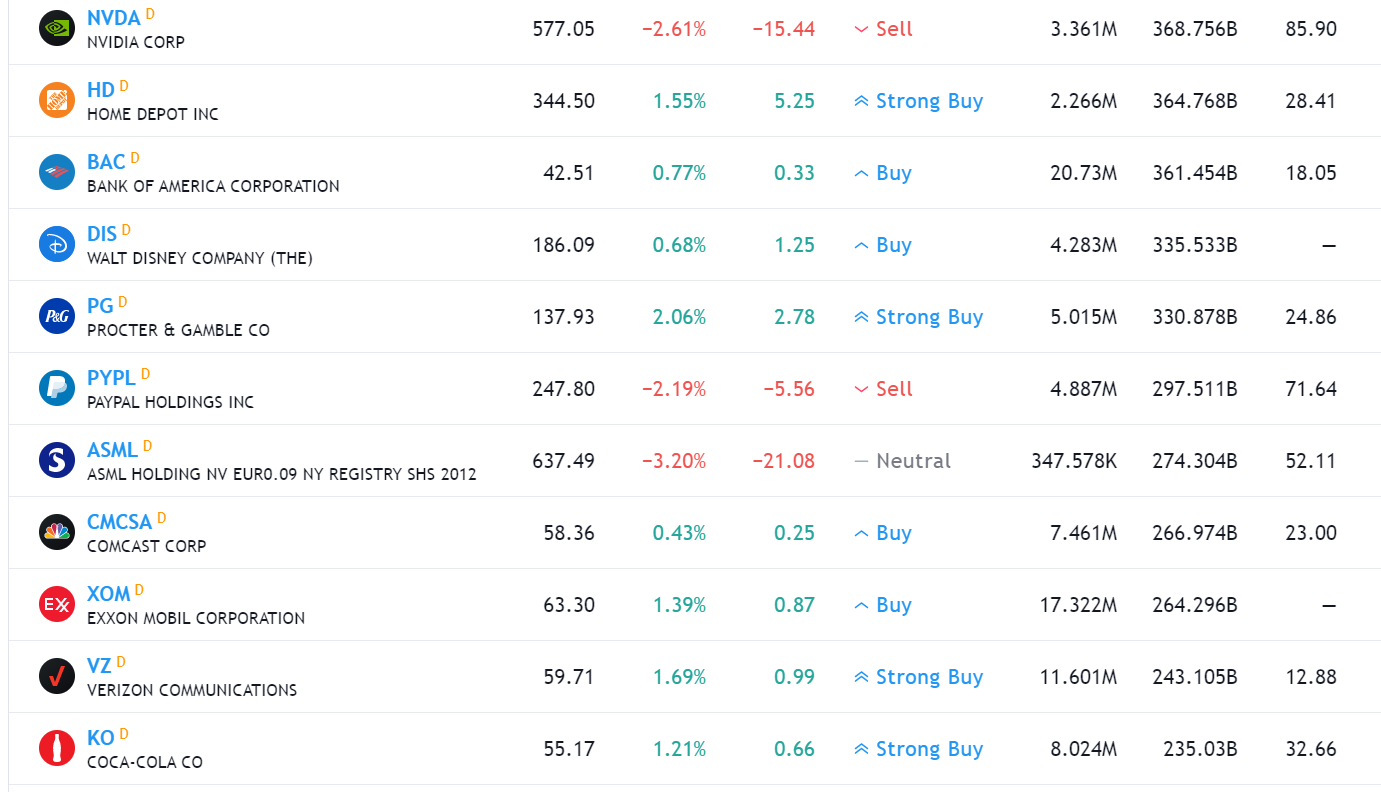Select the Strong Buy rating for PG
The height and width of the screenshot is (792, 1381).
pyautogui.click(x=918, y=317)
